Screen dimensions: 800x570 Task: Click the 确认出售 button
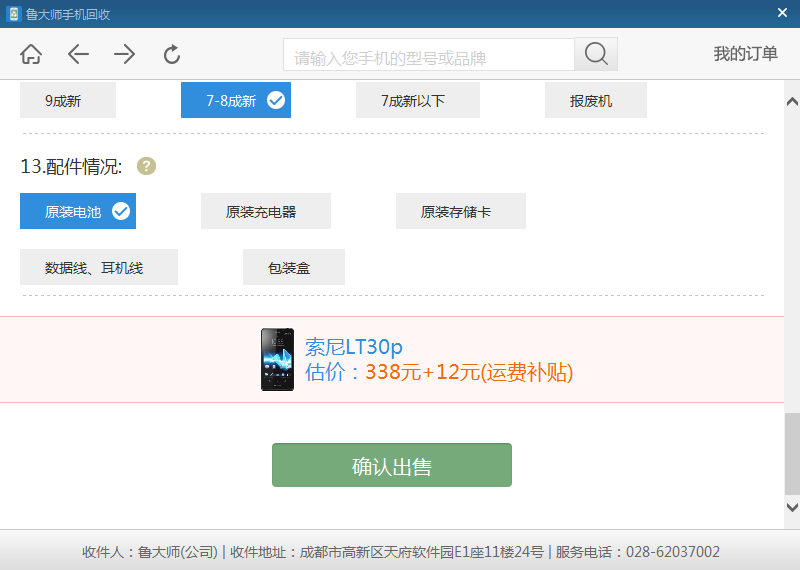(392, 465)
